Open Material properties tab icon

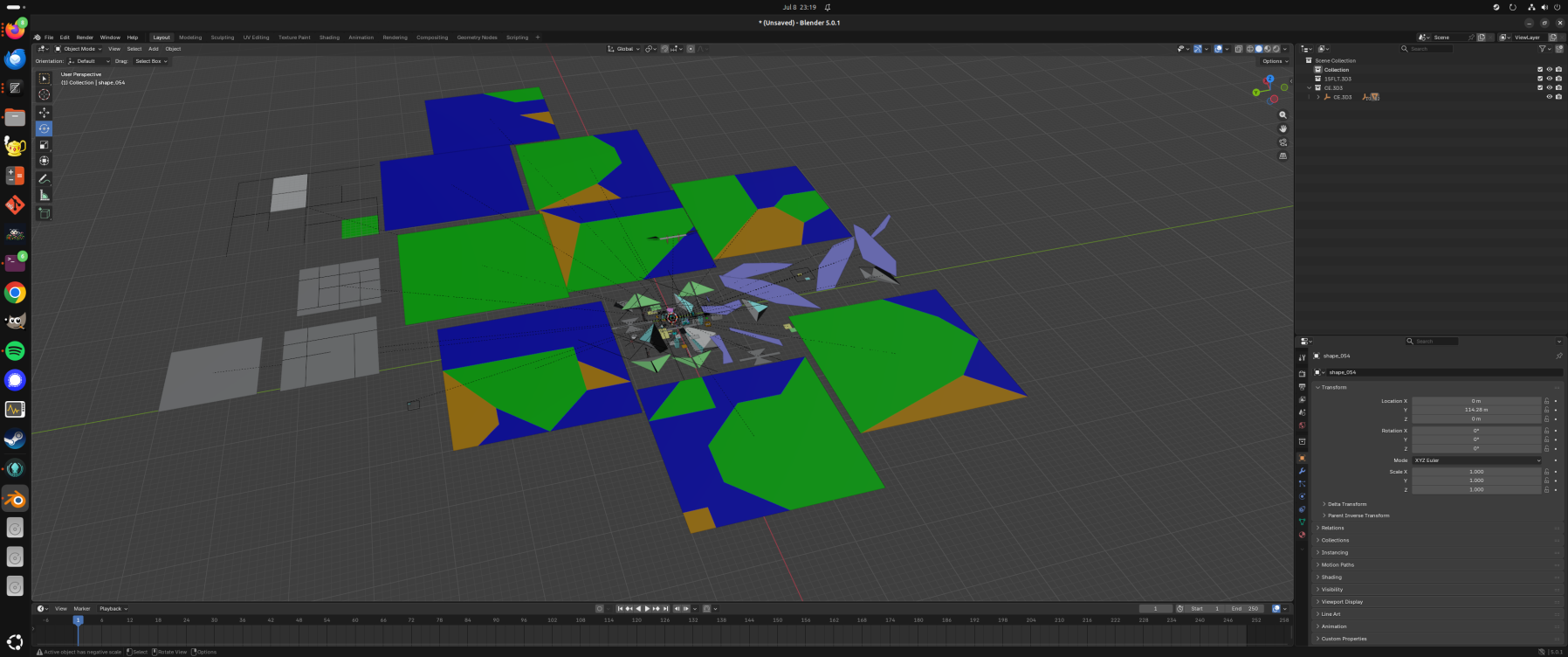coord(1302,535)
